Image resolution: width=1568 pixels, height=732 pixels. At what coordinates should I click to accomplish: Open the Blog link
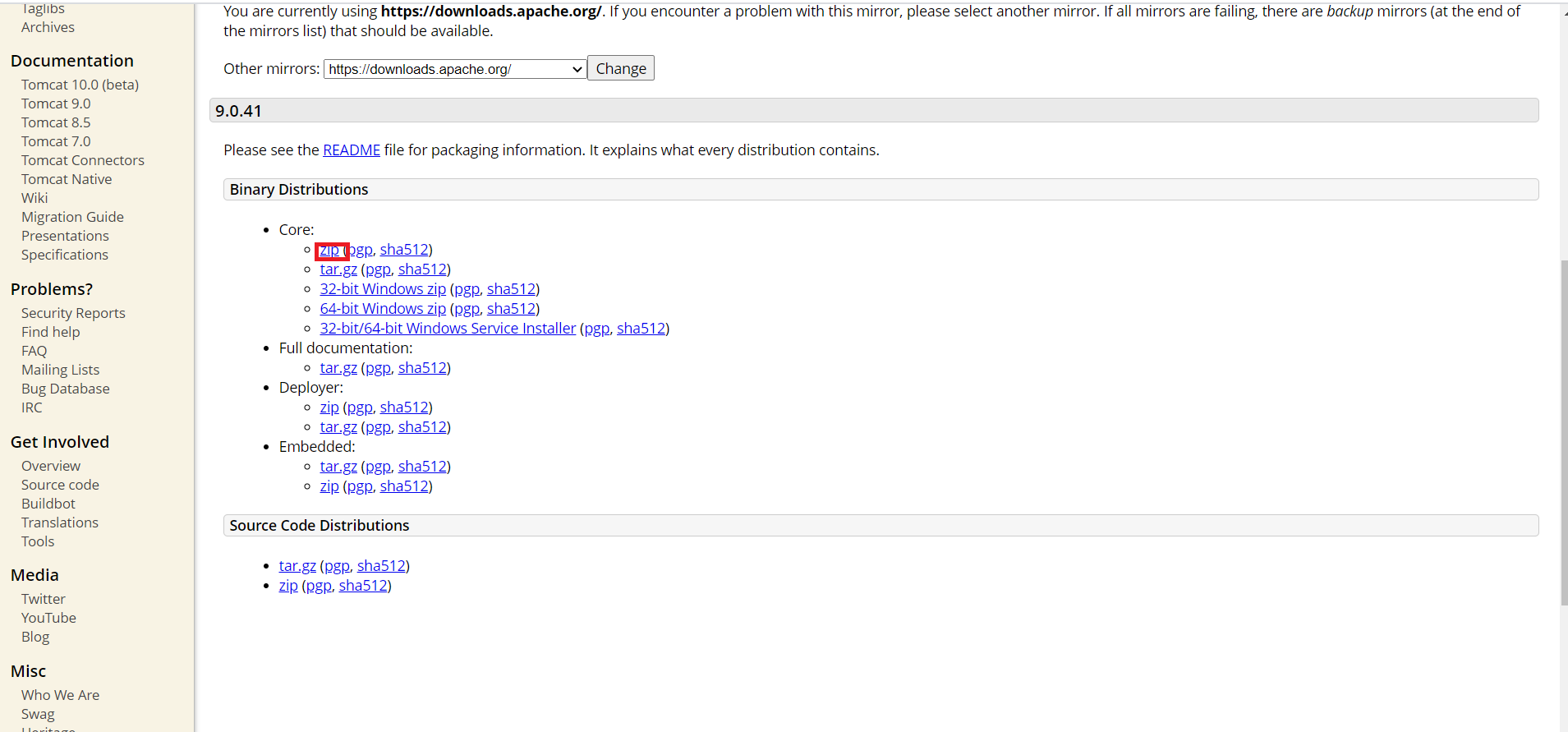pos(35,637)
